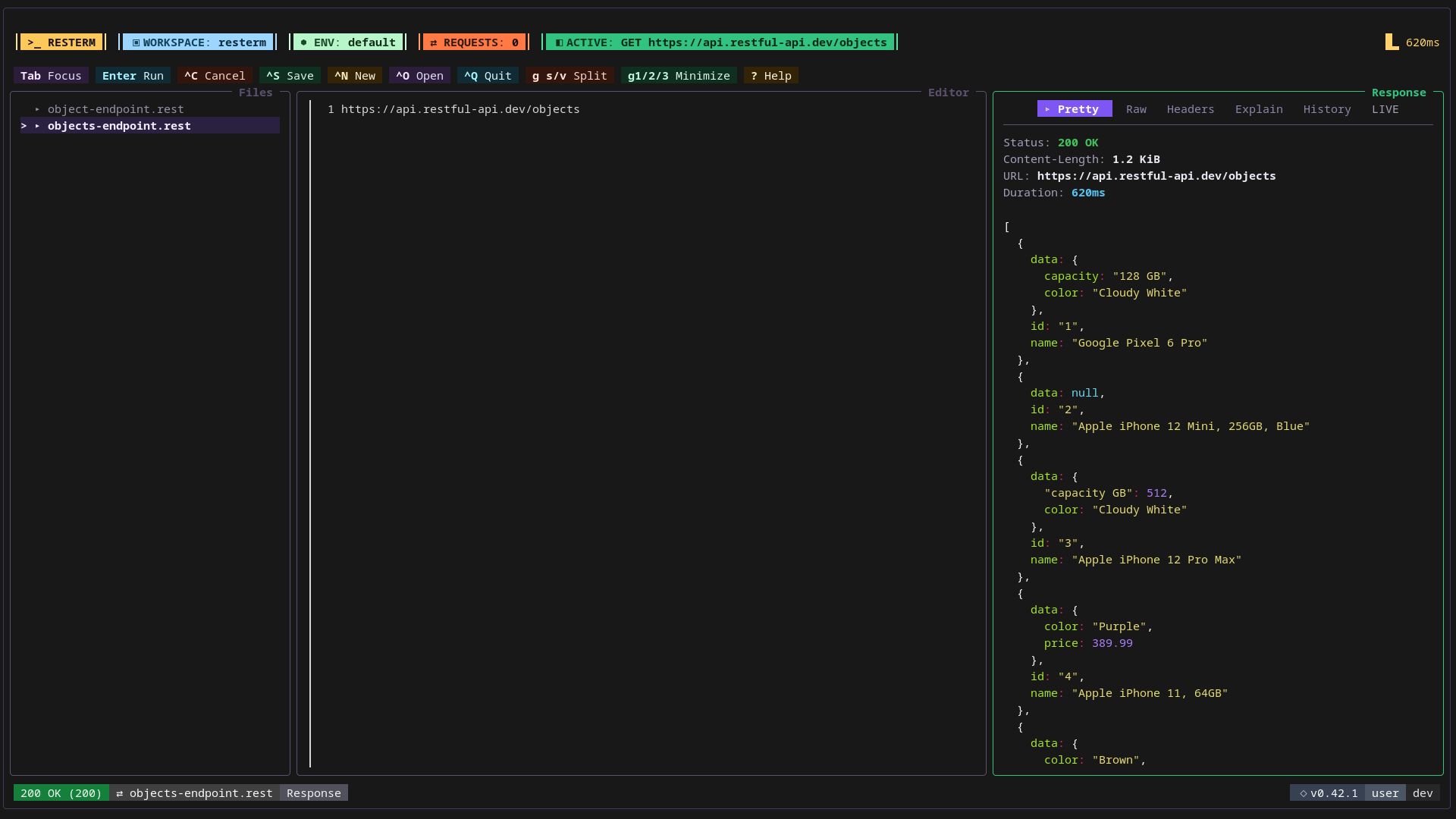Click the 200 OK (200) status bar badge
Image resolution: width=1456 pixels, height=819 pixels.
click(x=61, y=793)
